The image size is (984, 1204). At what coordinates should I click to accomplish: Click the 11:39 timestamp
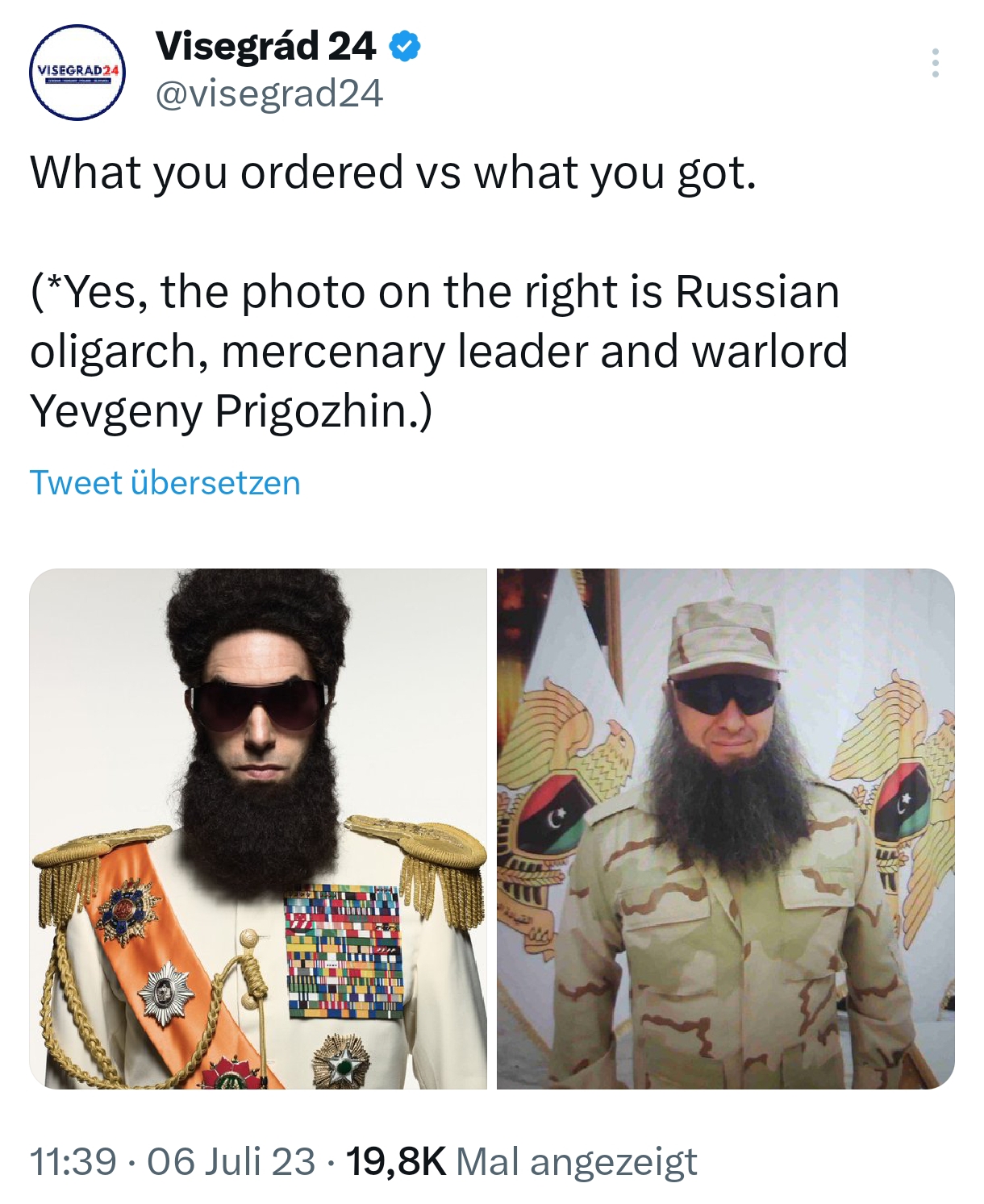73,1162
